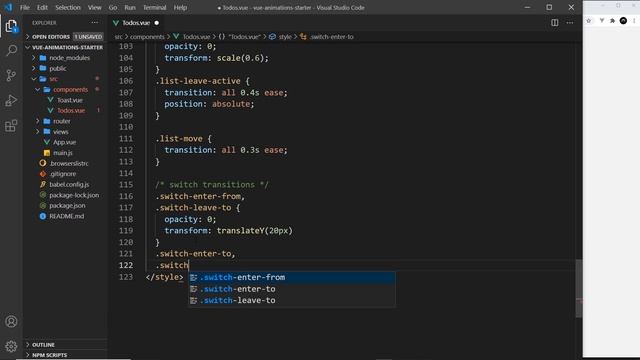
Task: Open the Go menu
Action: [x=113, y=7]
